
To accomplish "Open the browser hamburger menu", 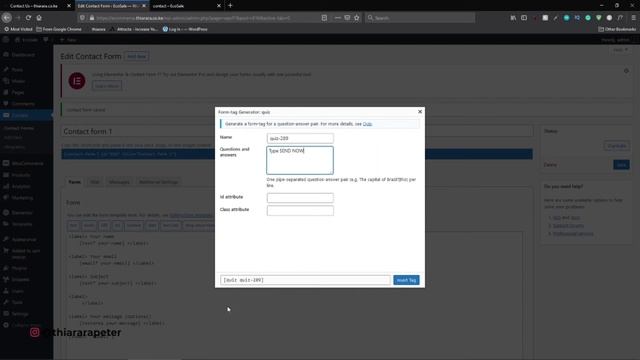I will [x=633, y=18].
